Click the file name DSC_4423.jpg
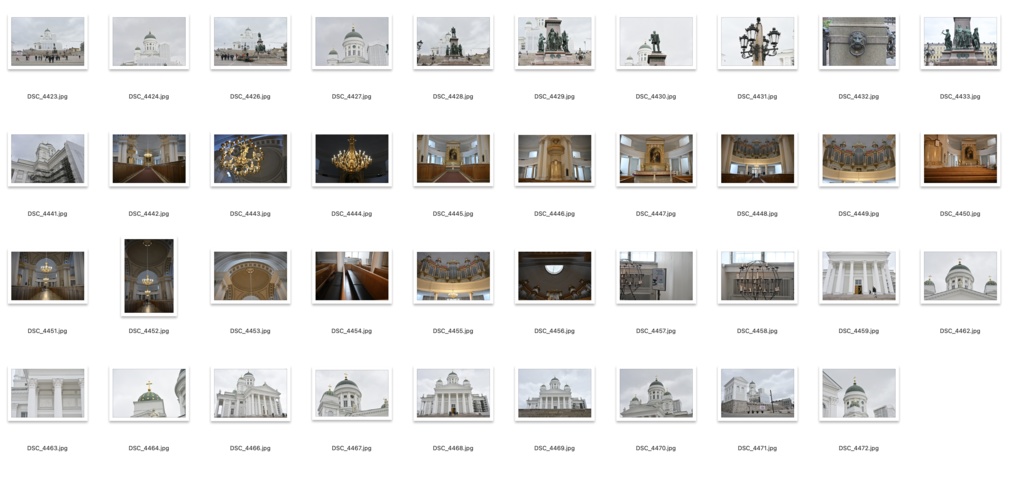 [48, 97]
